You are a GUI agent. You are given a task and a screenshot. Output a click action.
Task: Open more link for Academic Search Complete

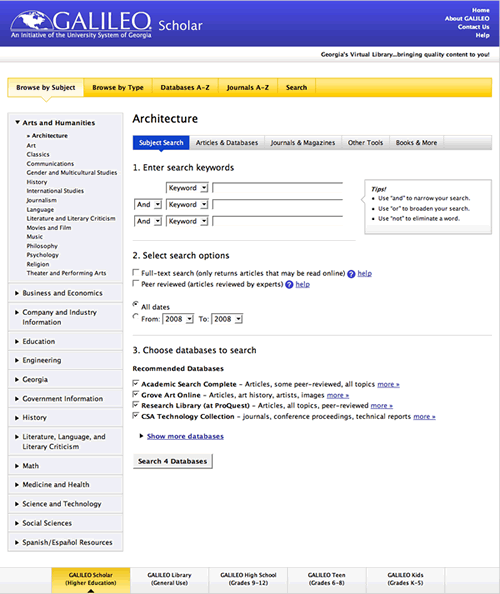388,385
